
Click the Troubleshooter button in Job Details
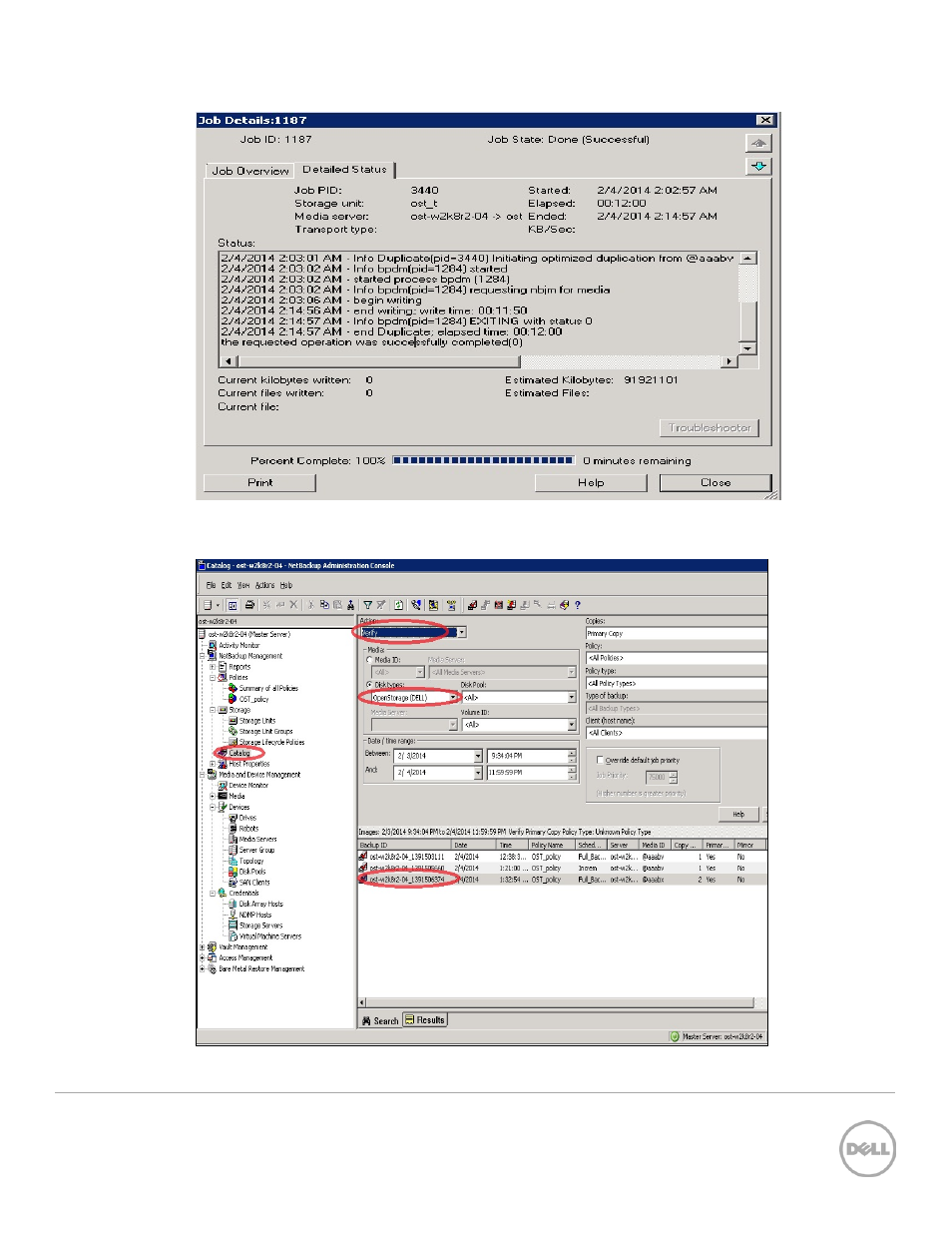tap(710, 427)
